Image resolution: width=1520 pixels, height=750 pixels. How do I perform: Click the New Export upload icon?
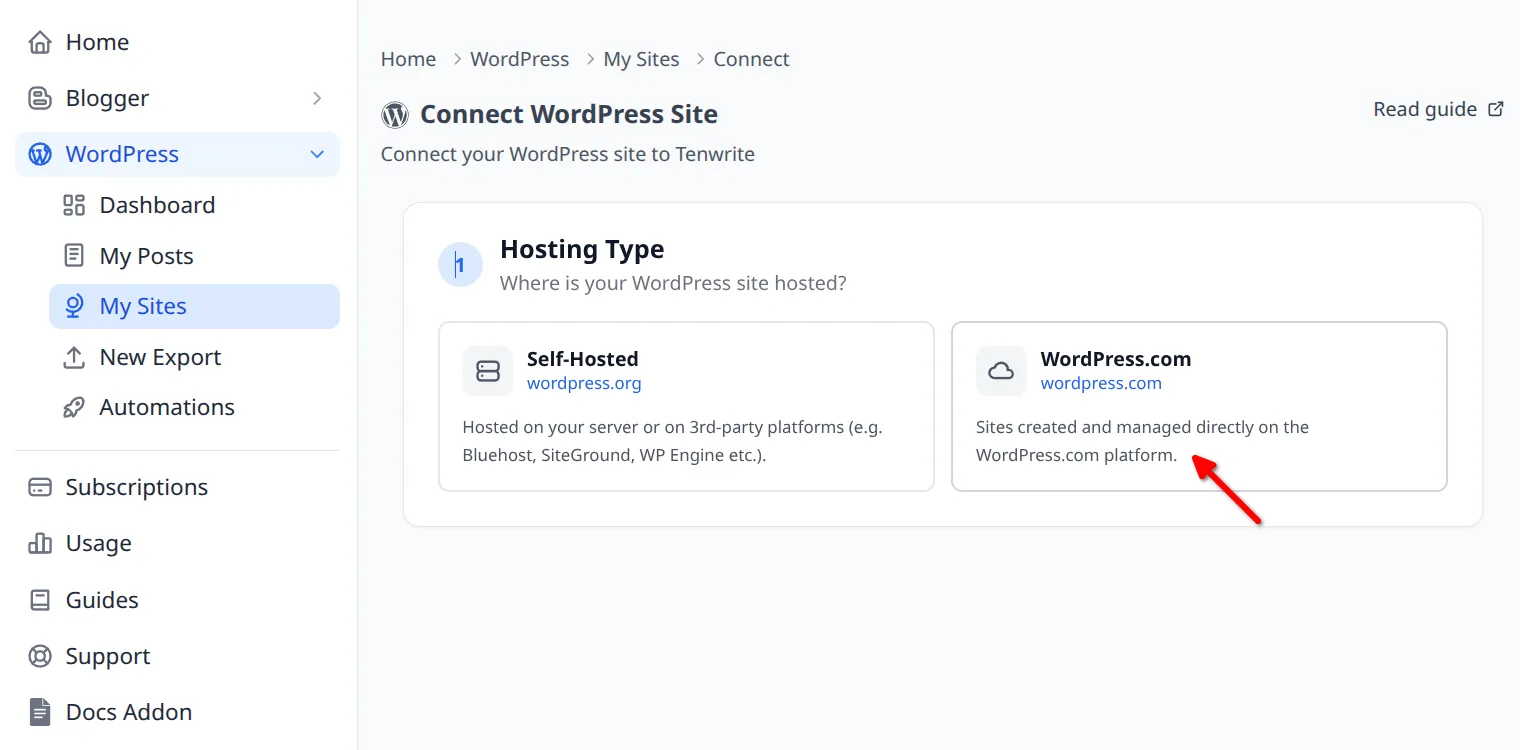(x=73, y=356)
